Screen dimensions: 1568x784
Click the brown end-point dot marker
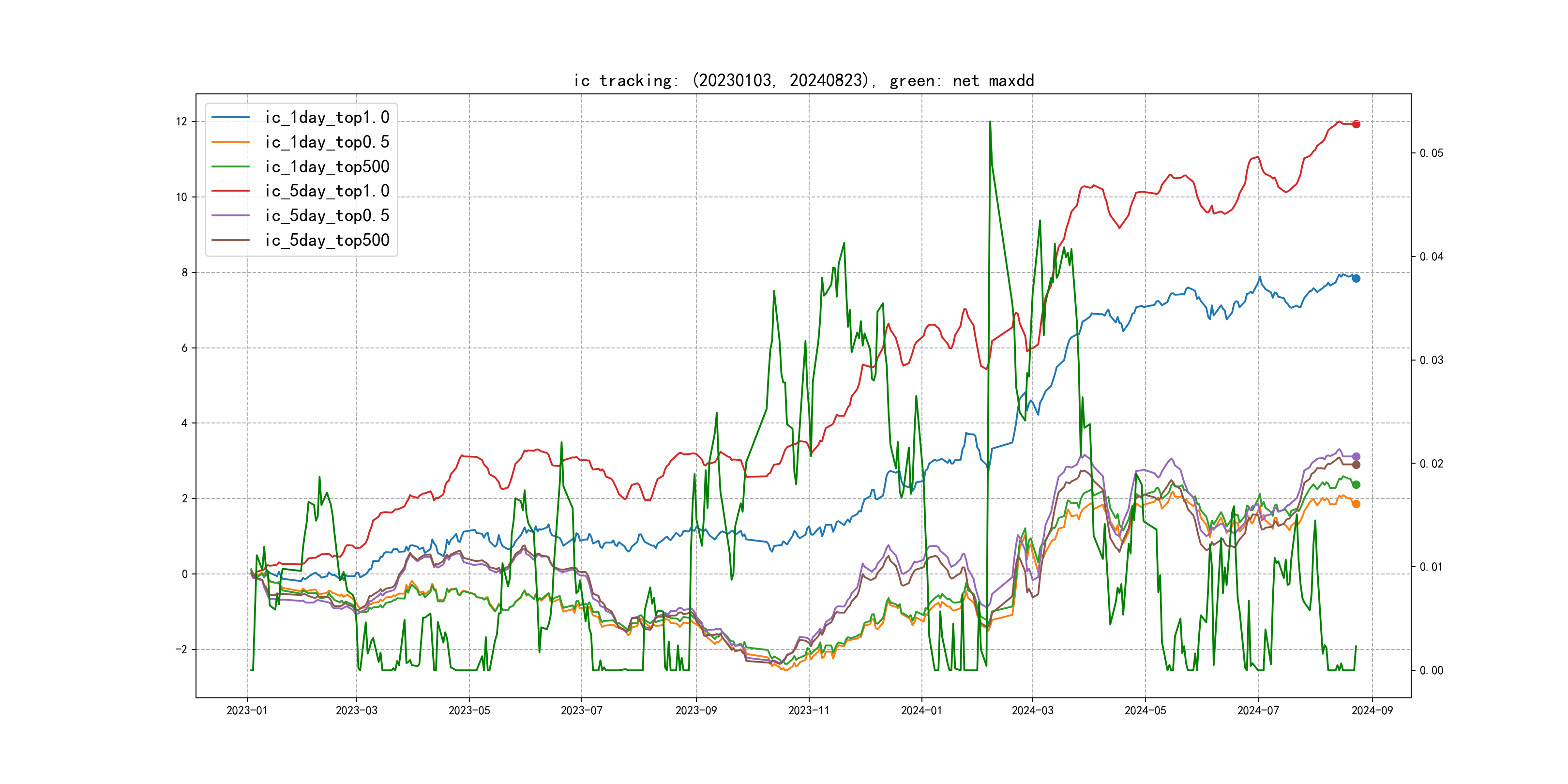click(x=1356, y=465)
